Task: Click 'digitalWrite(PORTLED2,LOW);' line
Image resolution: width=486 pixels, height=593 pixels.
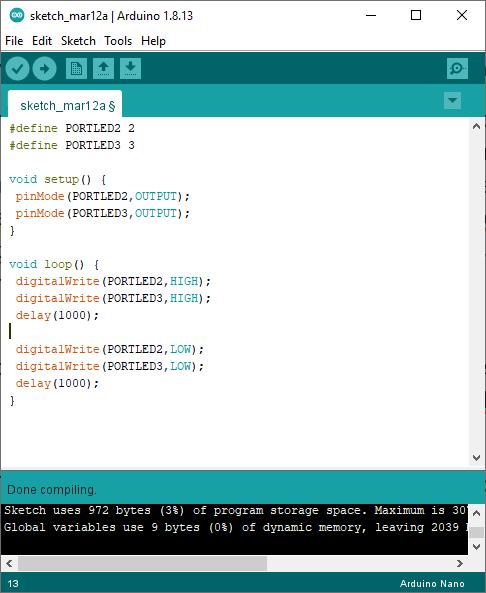Action: 110,349
